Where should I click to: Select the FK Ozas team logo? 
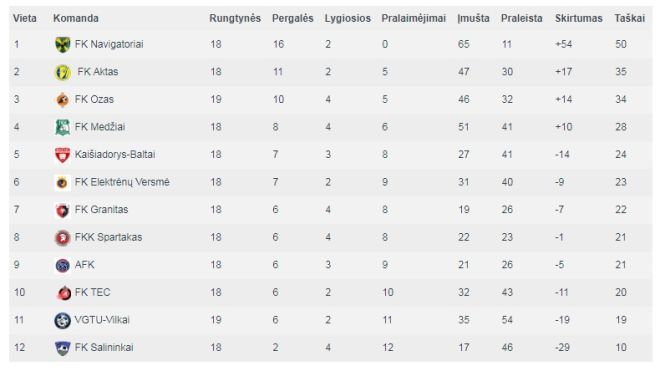62,100
